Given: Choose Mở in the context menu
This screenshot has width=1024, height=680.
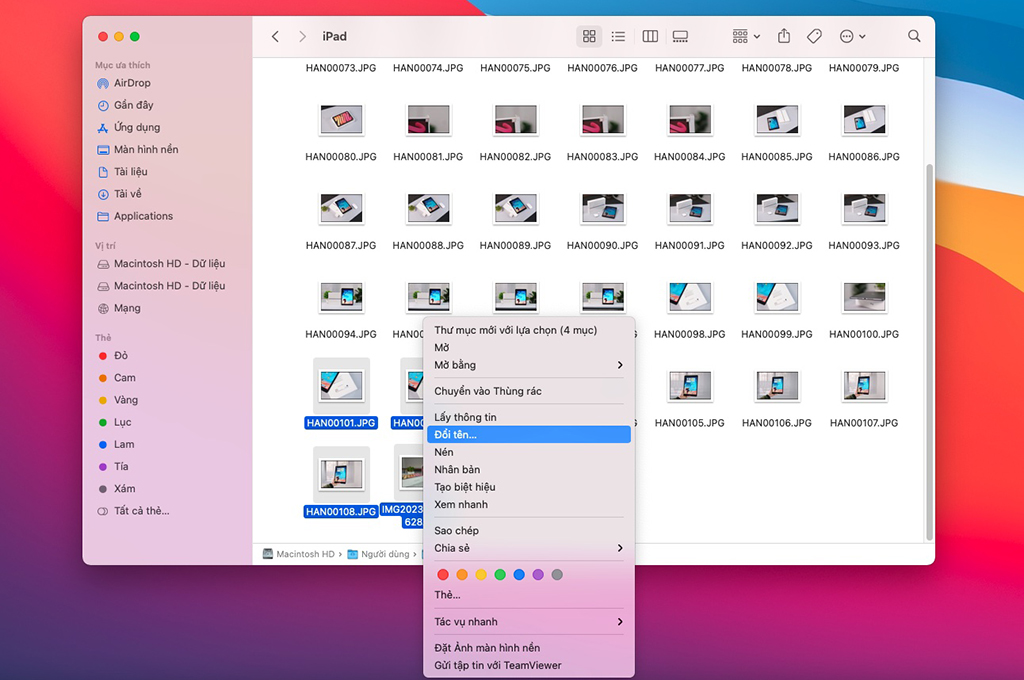Looking at the screenshot, I should tap(529, 348).
